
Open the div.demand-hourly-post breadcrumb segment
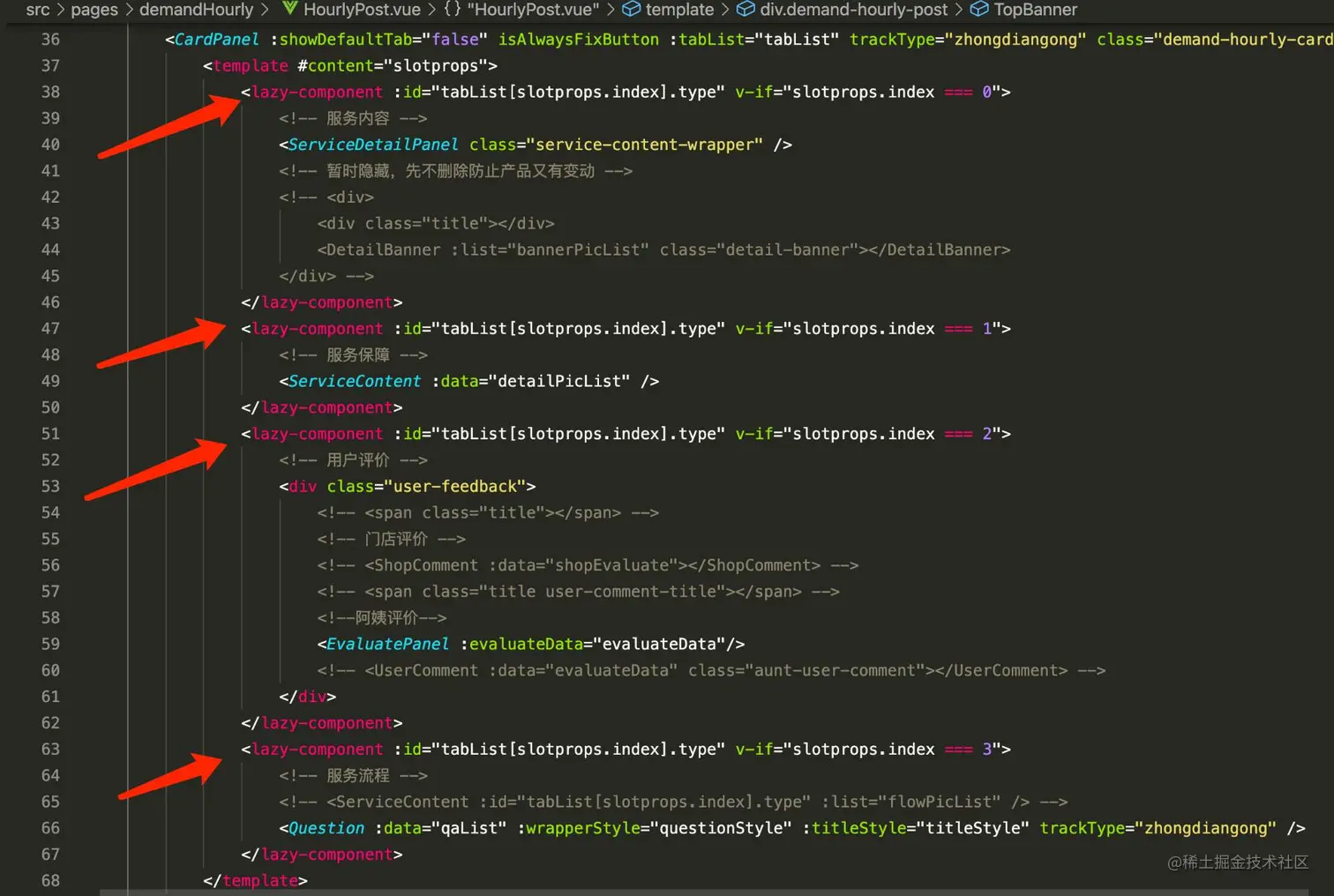point(854,10)
